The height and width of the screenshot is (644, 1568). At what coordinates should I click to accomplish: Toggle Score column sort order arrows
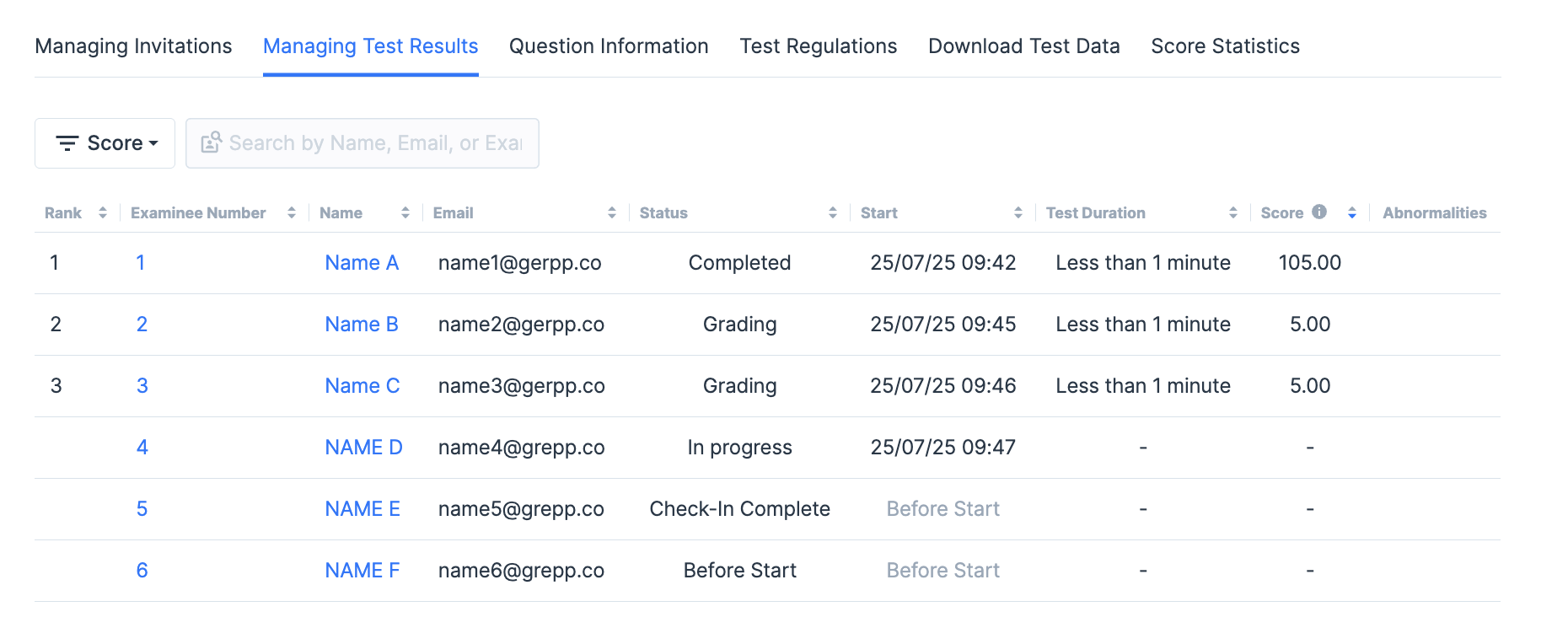[1352, 213]
